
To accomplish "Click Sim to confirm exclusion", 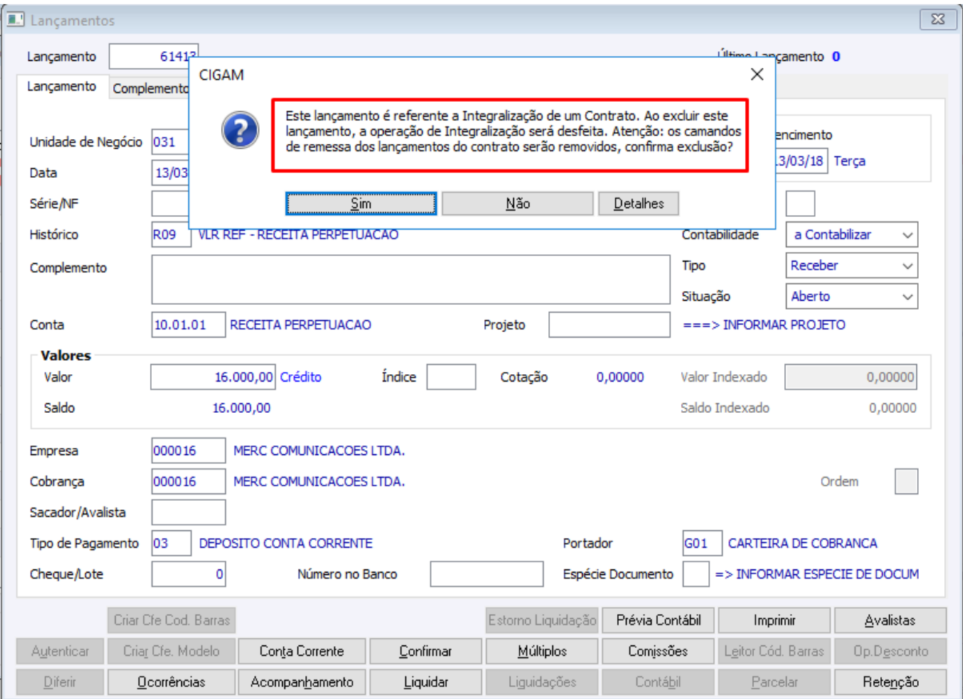I will (361, 203).
